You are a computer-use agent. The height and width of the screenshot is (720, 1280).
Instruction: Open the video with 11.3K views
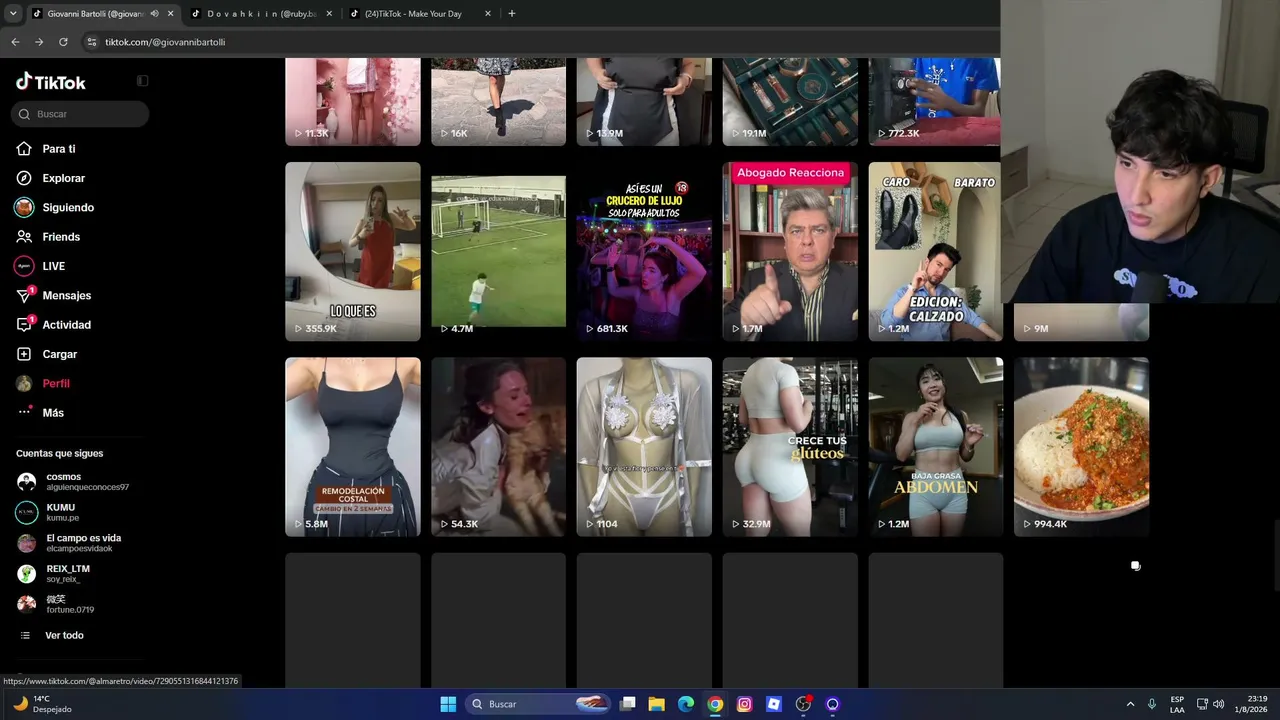[353, 102]
